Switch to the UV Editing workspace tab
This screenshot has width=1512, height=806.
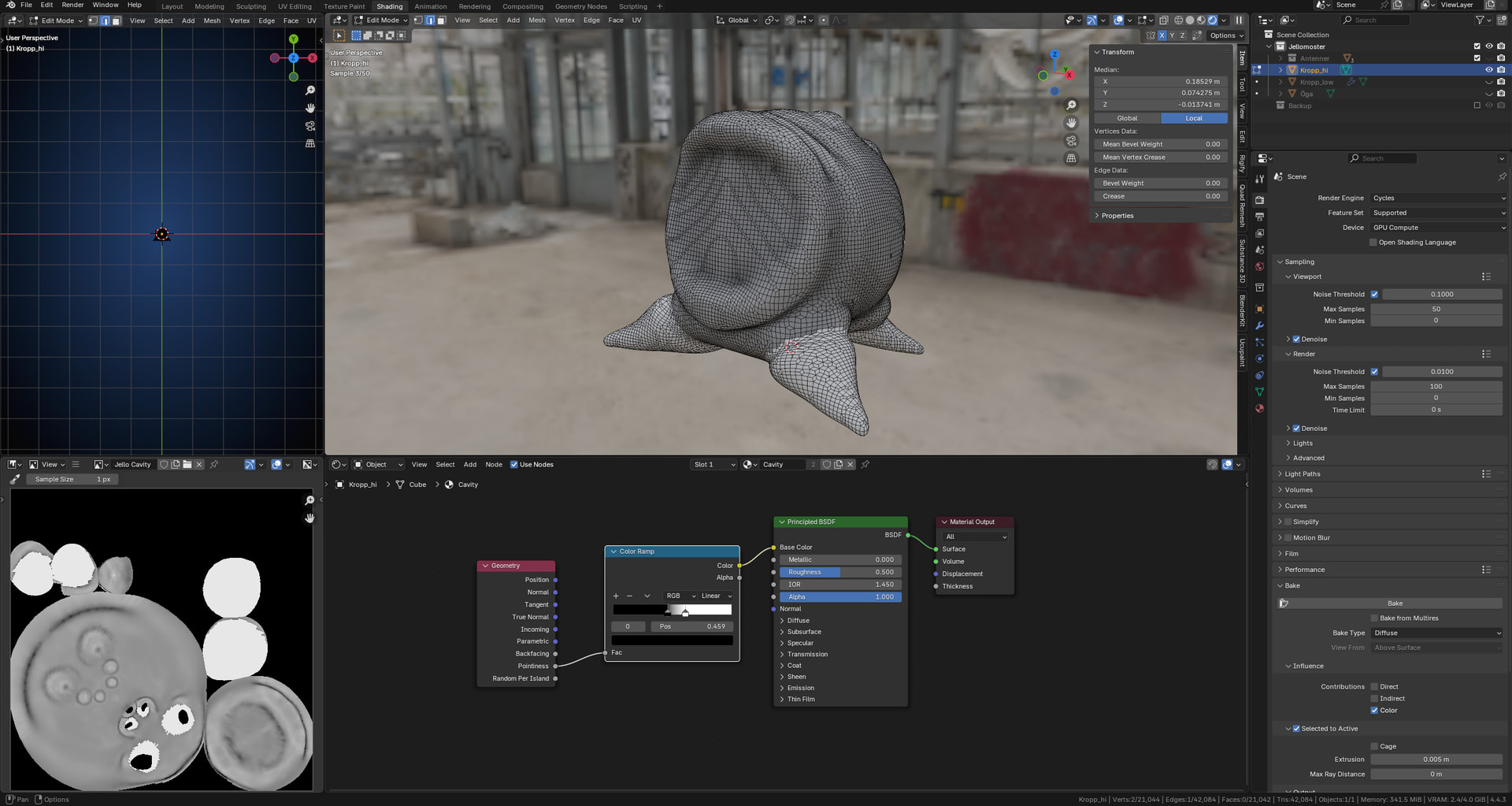click(x=295, y=6)
